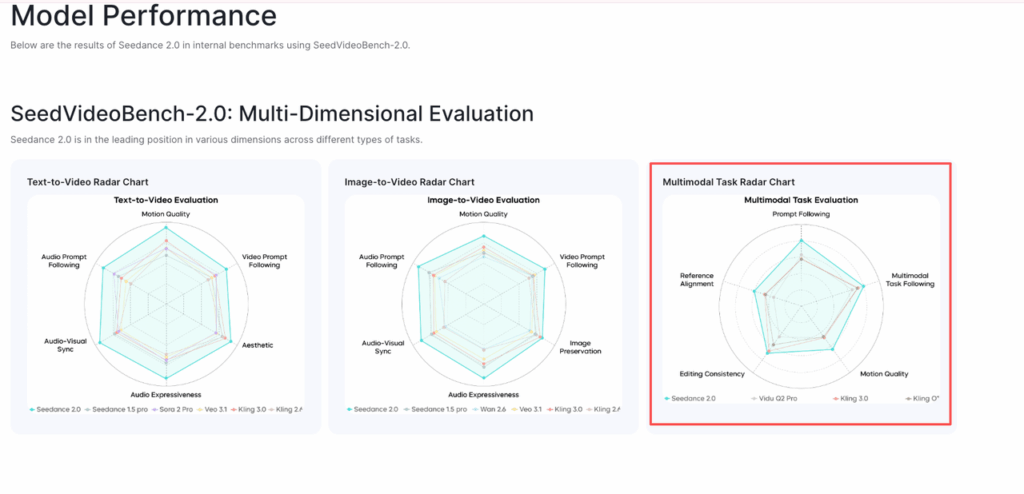Click Video Prompt Following label in Image-to-Video chart
1024x494 pixels.
click(x=582, y=261)
